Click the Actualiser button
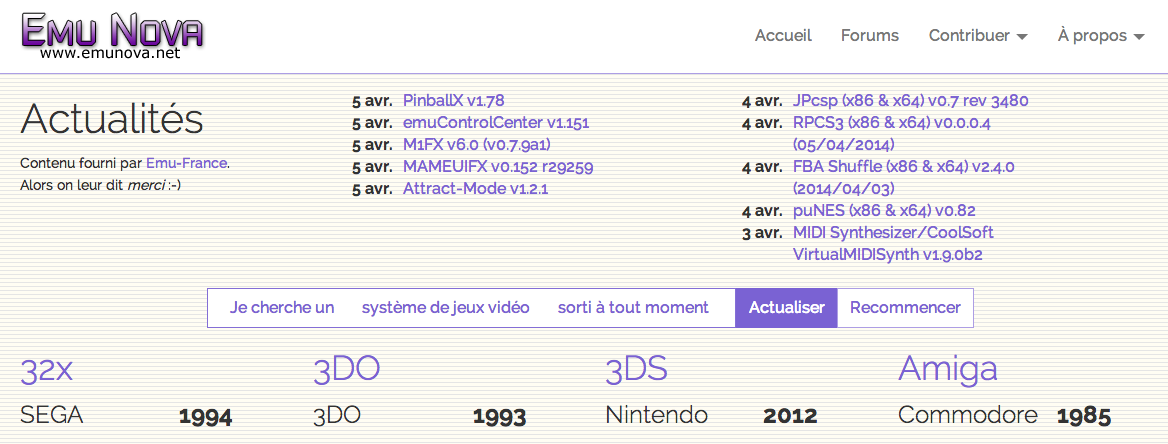The width and height of the screenshot is (1168, 444). 787,308
